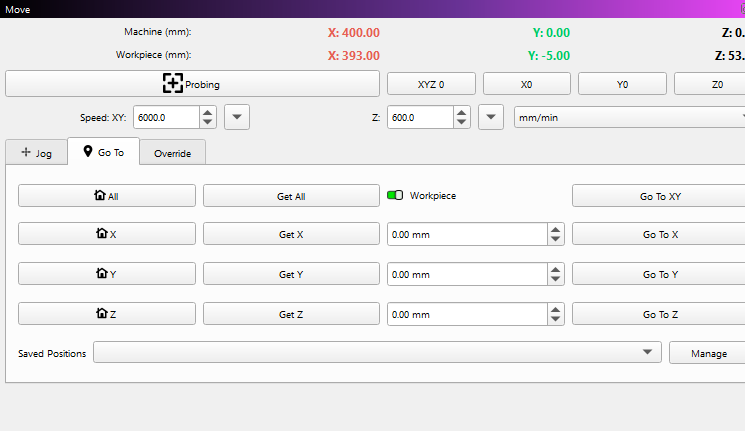Image resolution: width=745 pixels, height=431 pixels.
Task: Select the Go To tab
Action: (x=104, y=153)
